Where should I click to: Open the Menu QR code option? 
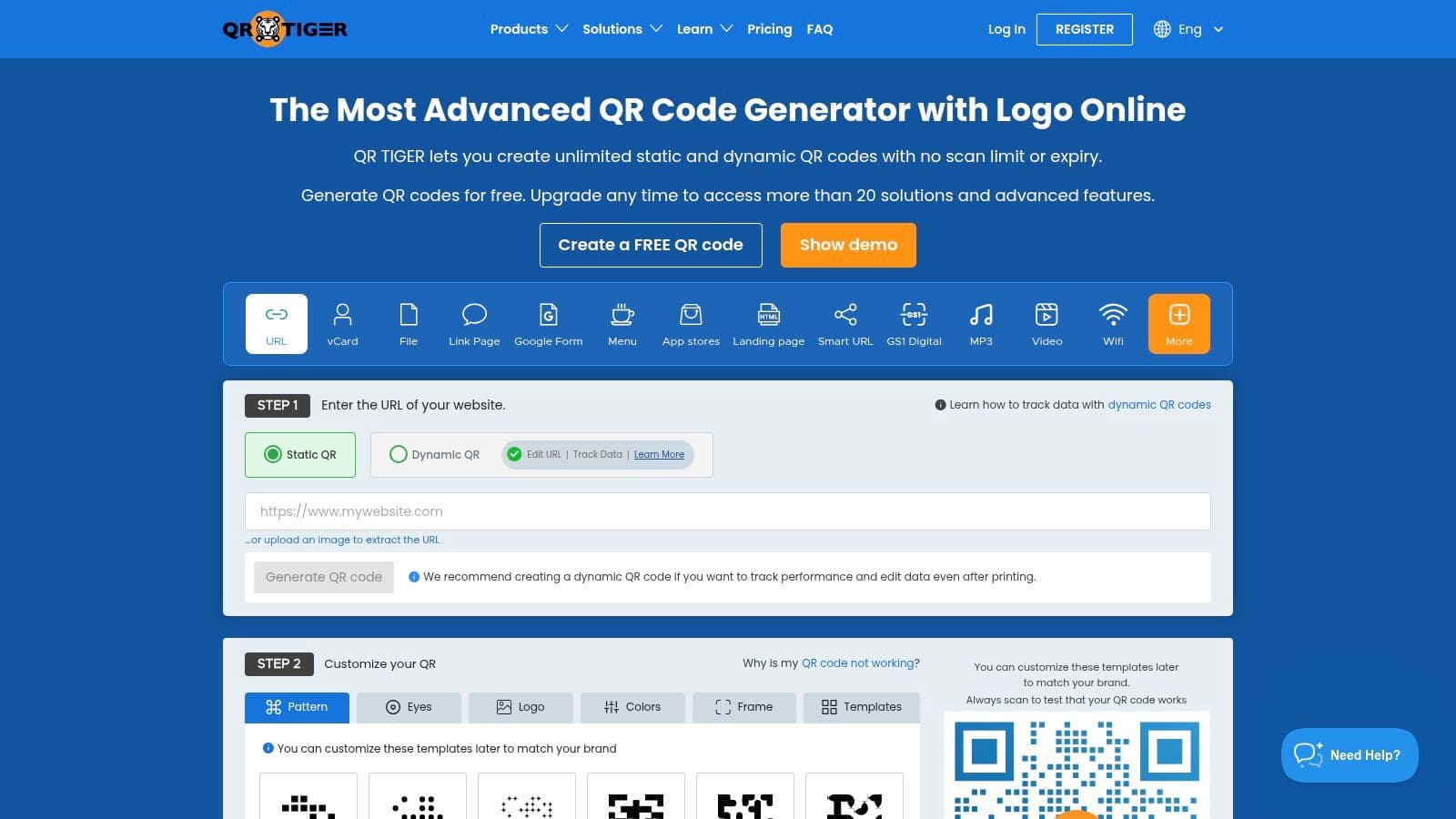click(x=622, y=323)
